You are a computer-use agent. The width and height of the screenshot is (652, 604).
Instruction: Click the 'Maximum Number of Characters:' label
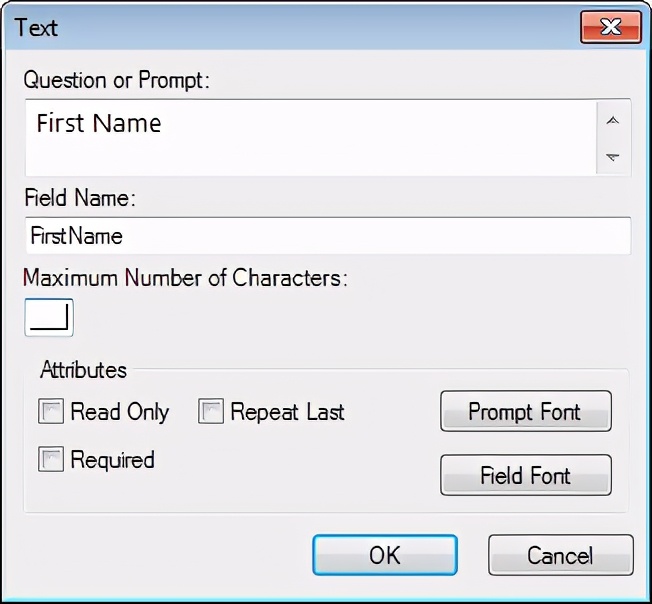(x=185, y=278)
